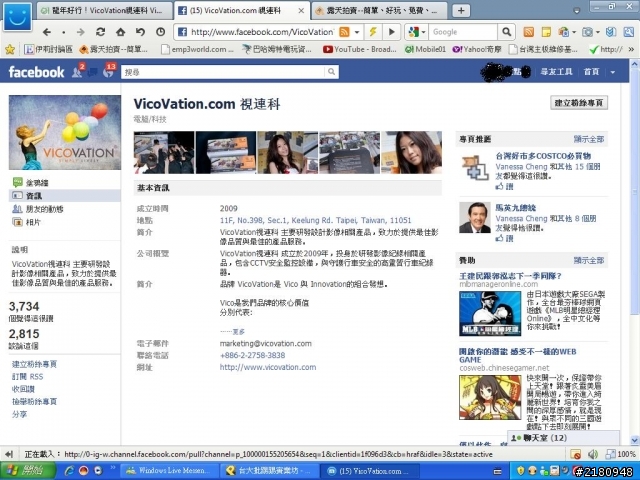Click inside the Facebook search field
This screenshot has height=480, width=640.
click(x=224, y=72)
